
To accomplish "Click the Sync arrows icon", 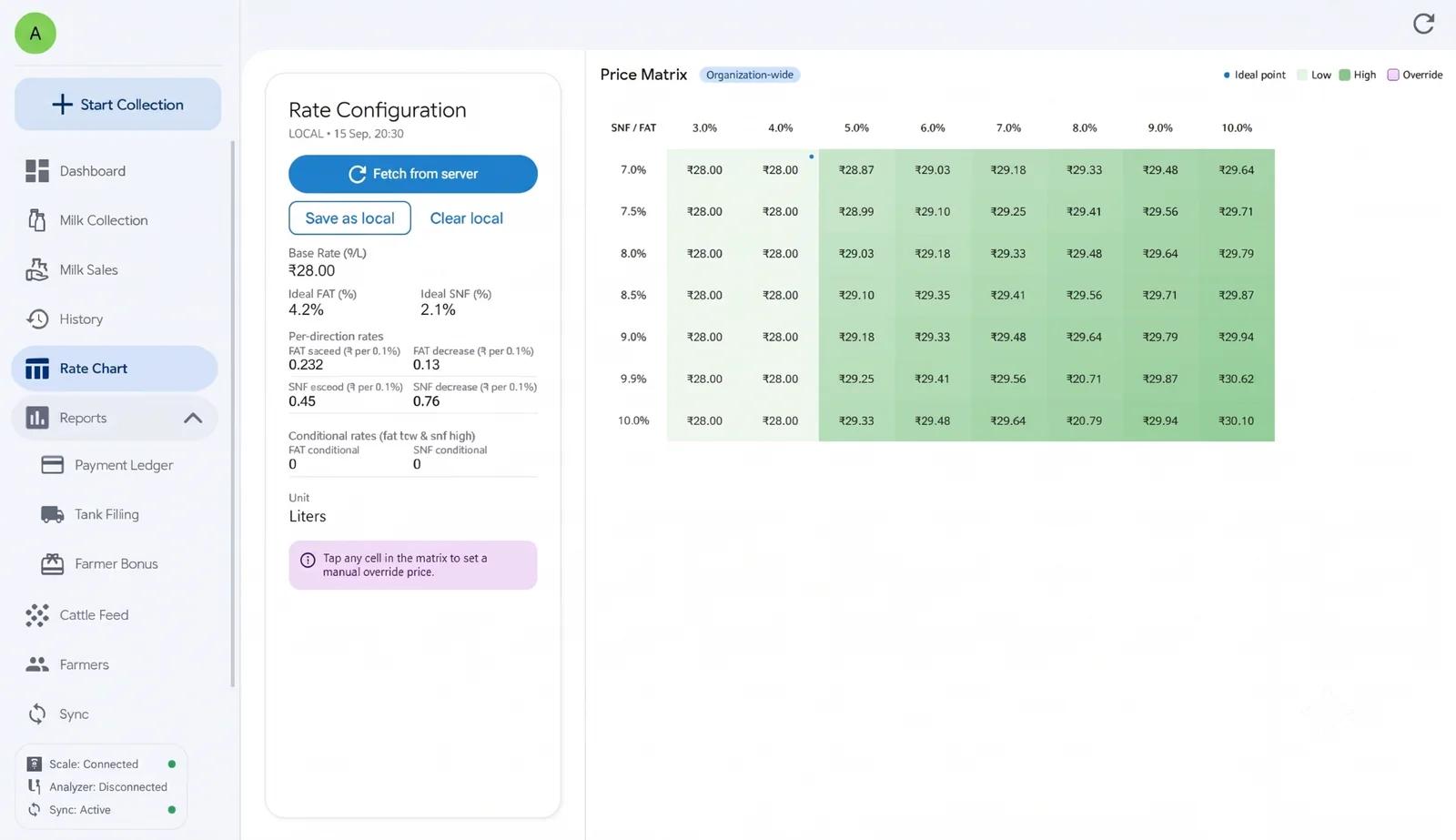I will [x=37, y=714].
